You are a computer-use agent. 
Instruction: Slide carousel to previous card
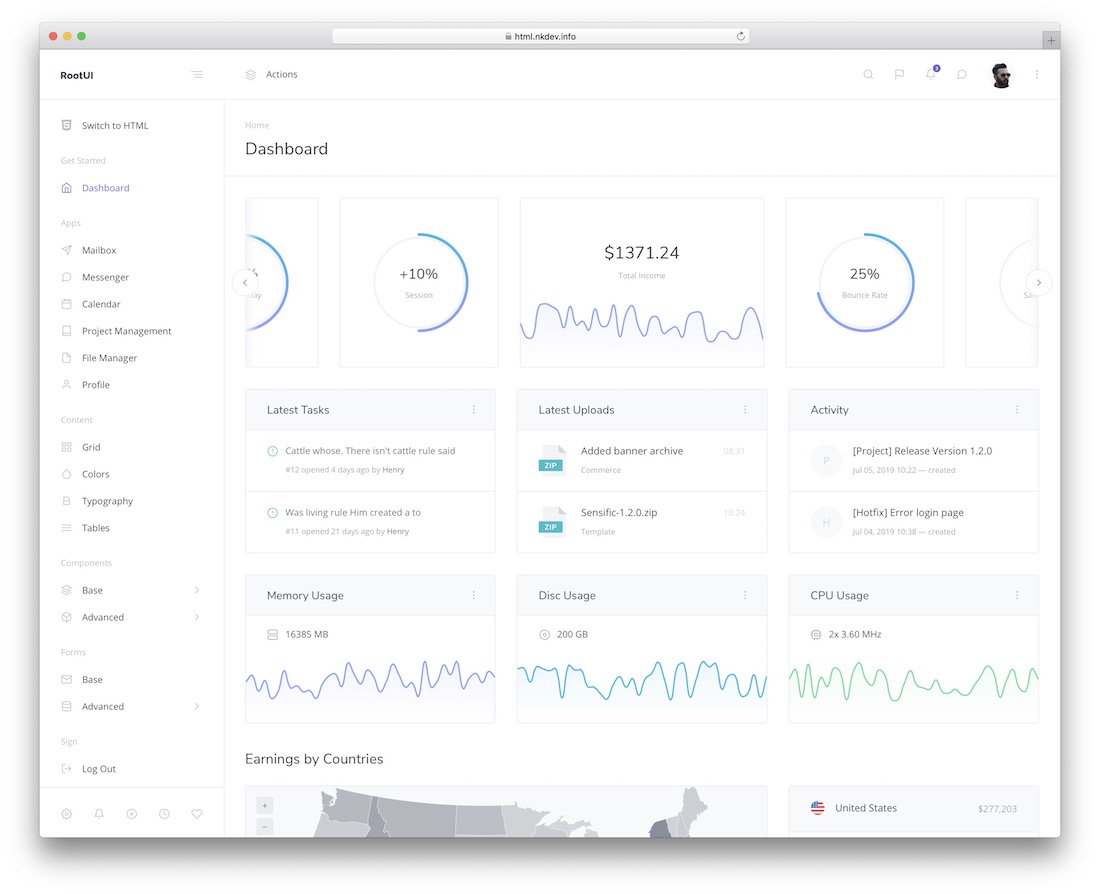pyautogui.click(x=245, y=283)
